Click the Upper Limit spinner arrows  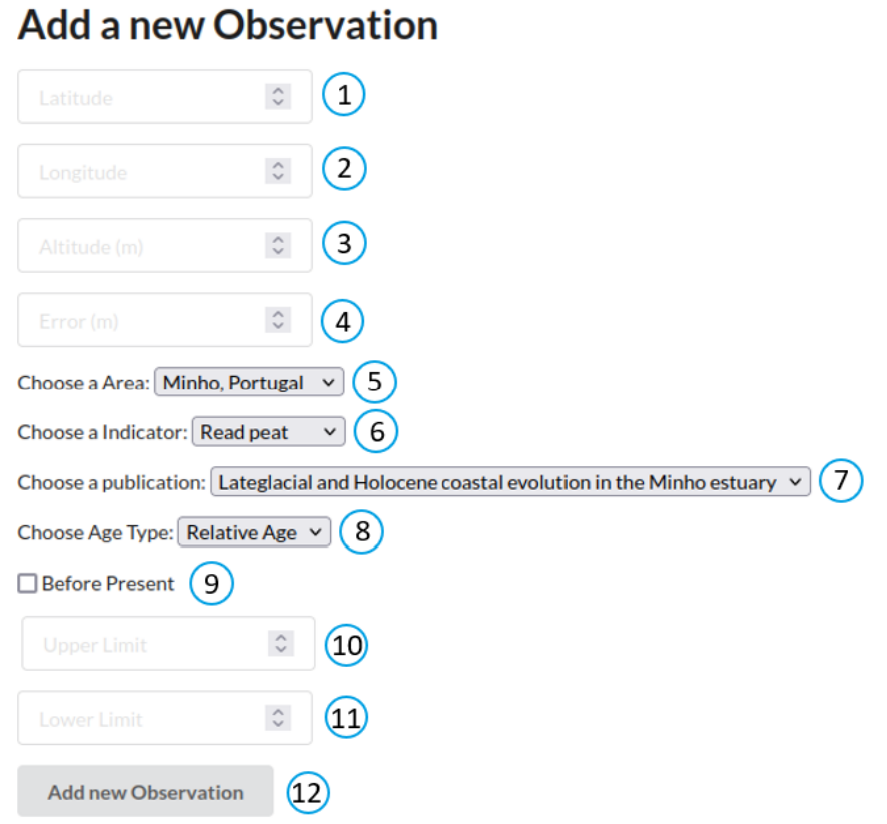coord(281,644)
